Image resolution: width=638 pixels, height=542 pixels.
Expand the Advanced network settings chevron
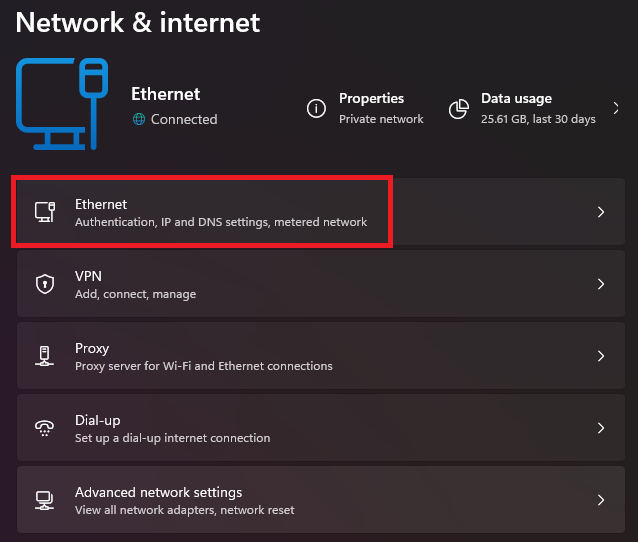[601, 500]
